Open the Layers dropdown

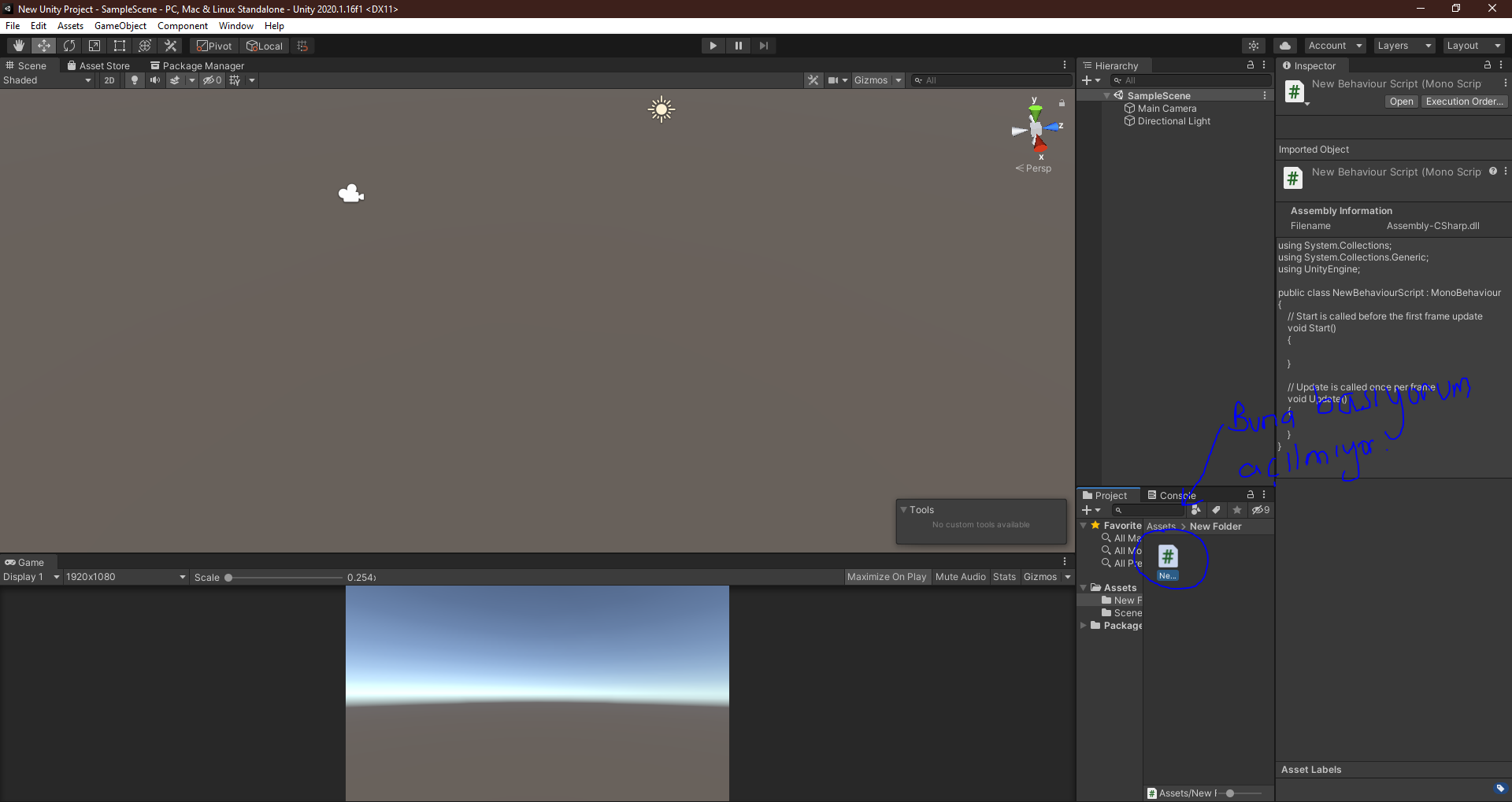pyautogui.click(x=1404, y=46)
